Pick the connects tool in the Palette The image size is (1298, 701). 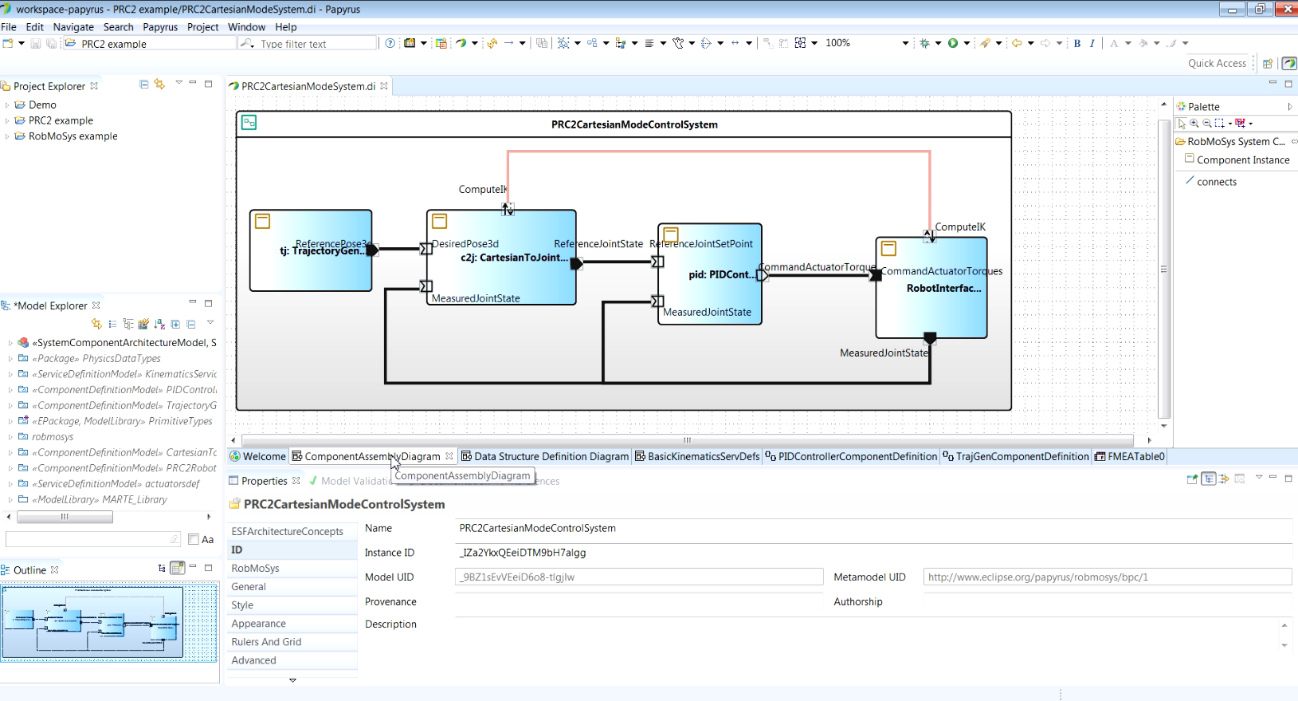[x=1216, y=182]
